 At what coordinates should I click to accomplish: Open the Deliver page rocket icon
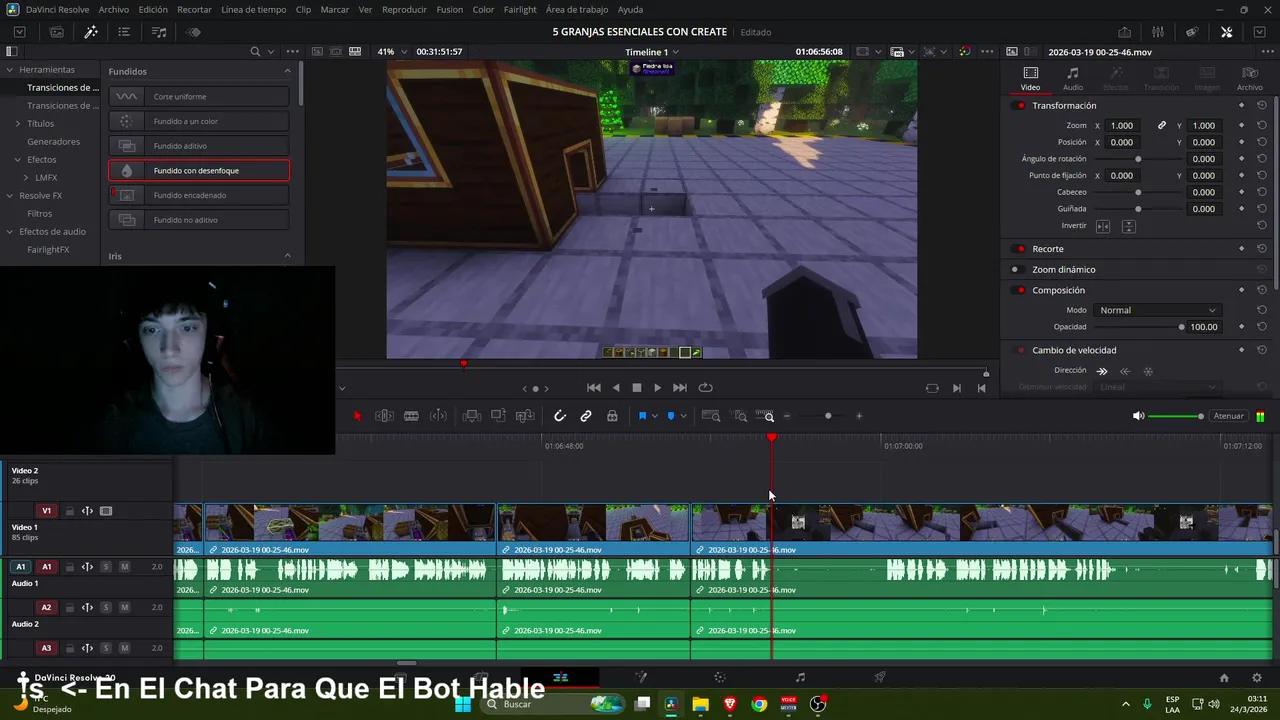click(880, 677)
